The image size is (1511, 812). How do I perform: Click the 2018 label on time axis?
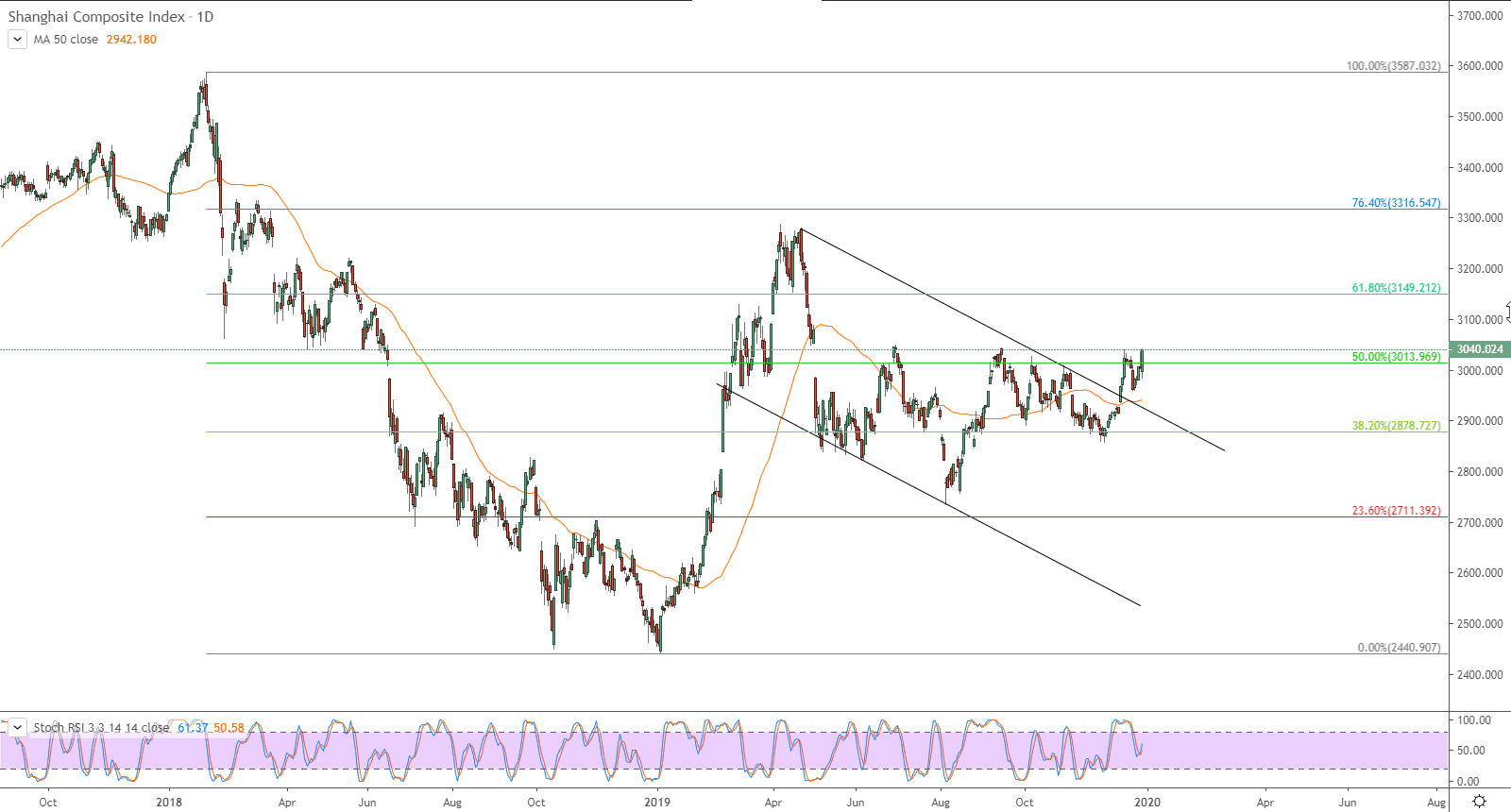click(x=169, y=803)
